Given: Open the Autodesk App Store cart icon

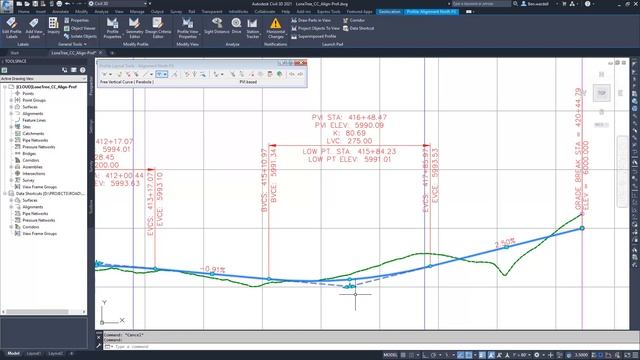Looking at the screenshot, I should click(x=564, y=4).
